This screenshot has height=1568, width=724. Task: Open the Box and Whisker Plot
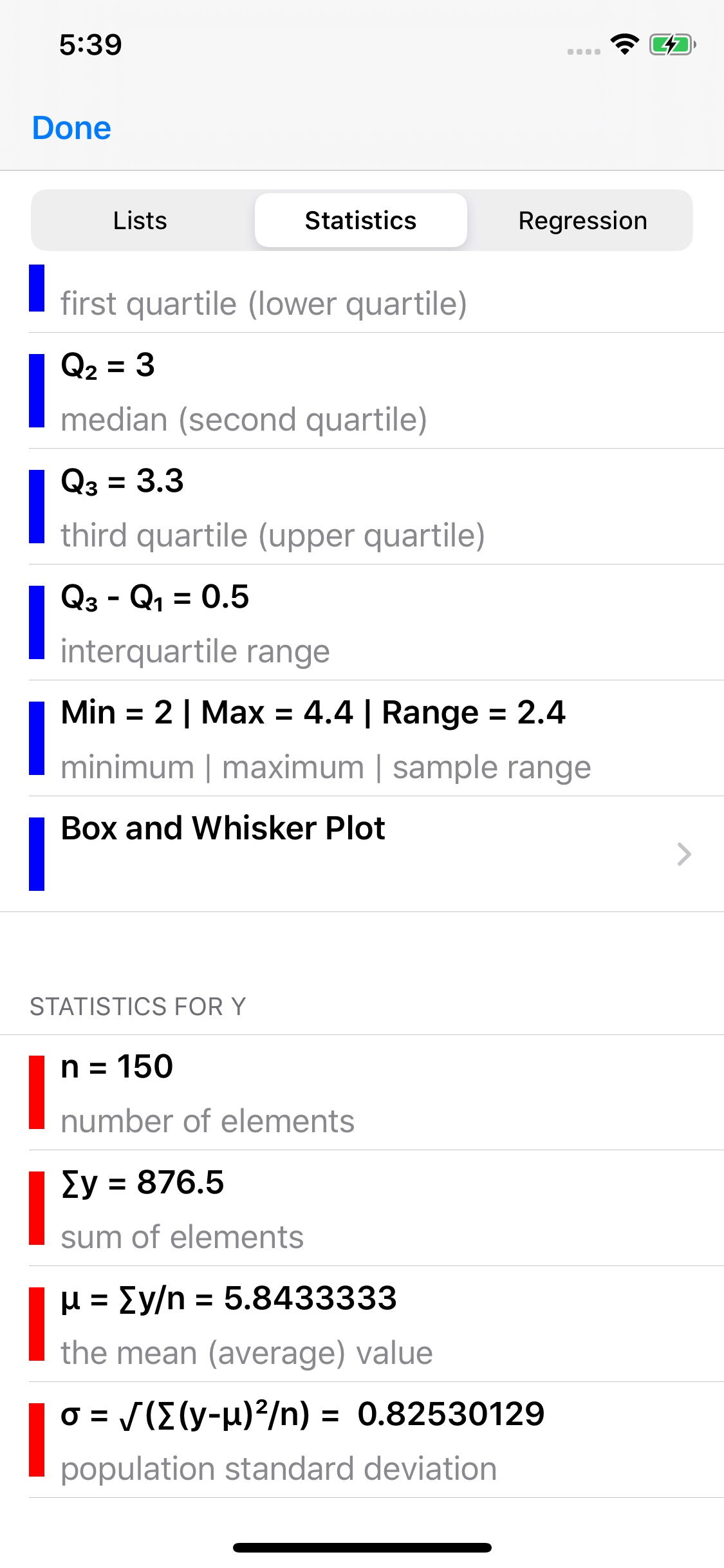point(223,828)
